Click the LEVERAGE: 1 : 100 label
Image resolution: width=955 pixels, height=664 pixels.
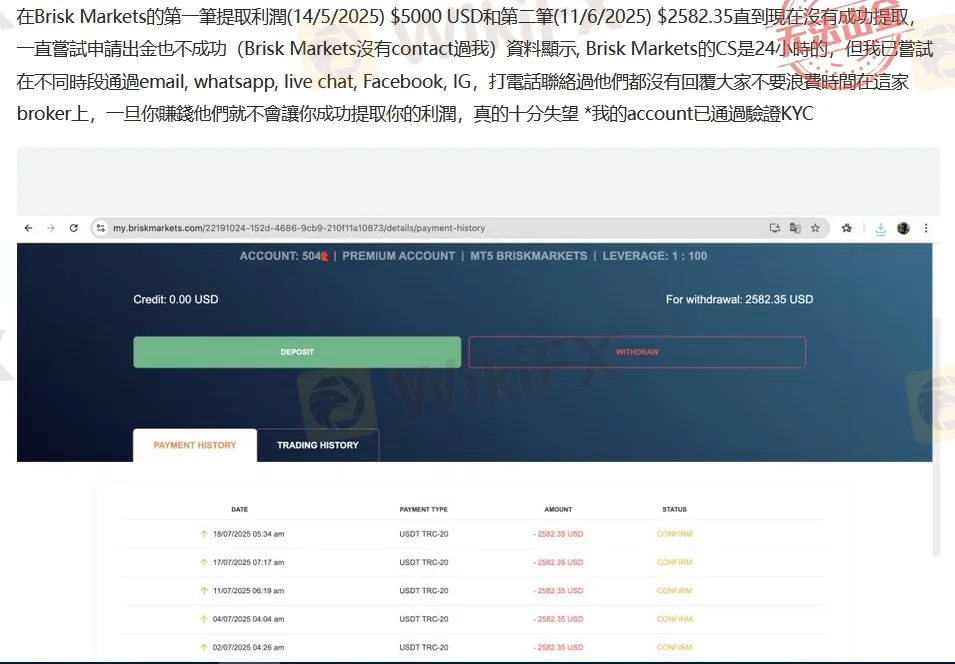tap(655, 256)
